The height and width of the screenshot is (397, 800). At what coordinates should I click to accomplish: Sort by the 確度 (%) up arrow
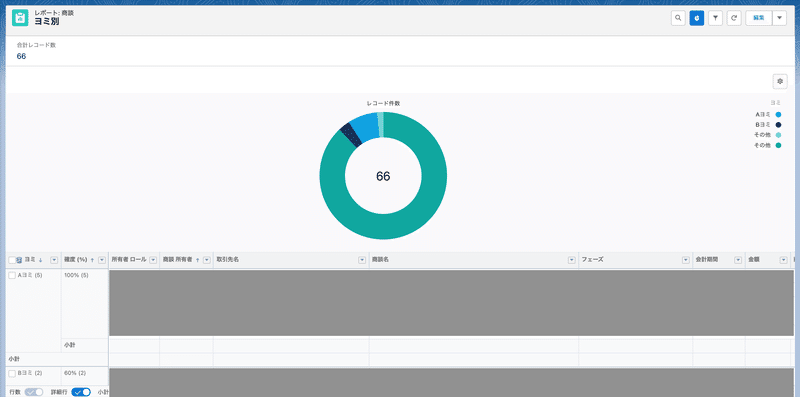click(x=92, y=260)
